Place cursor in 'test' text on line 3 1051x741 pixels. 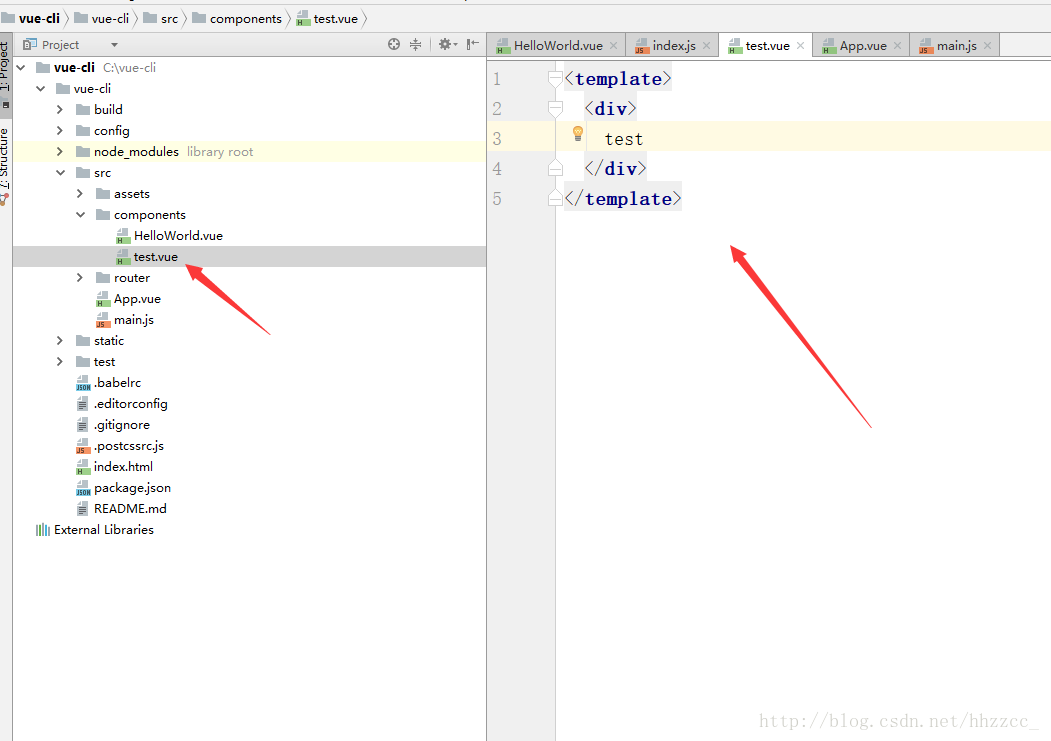click(x=623, y=139)
